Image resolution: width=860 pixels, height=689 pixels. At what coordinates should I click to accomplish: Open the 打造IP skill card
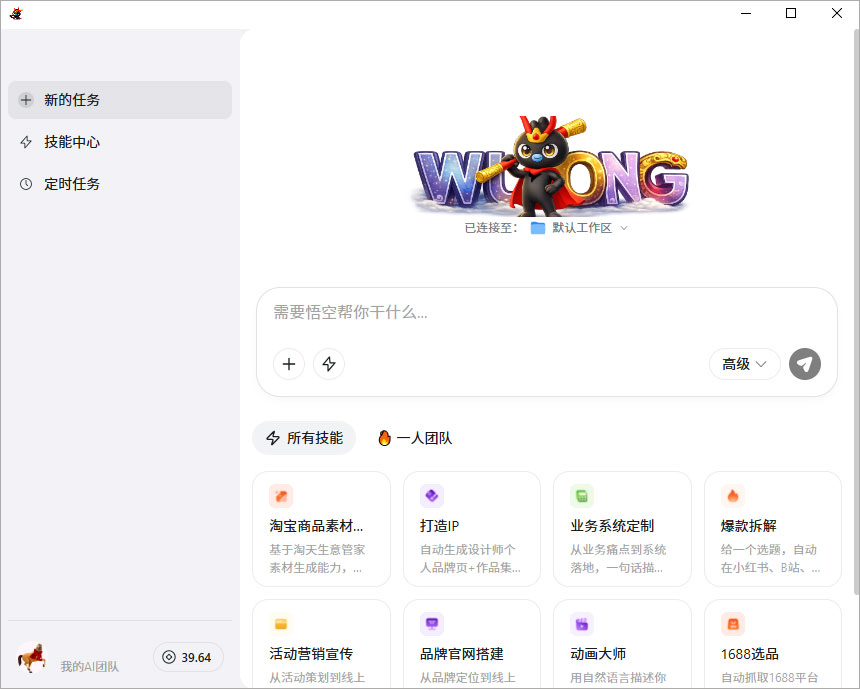(x=472, y=529)
